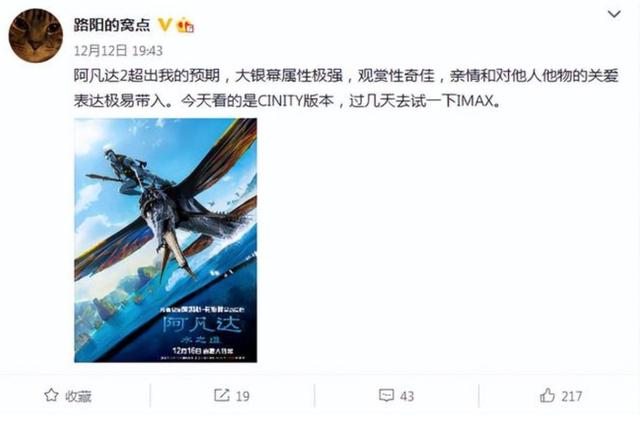Viewport: 640px width, 424px height.
Task: Open the Avatar 2 poster image
Action: pyautogui.click(x=166, y=240)
